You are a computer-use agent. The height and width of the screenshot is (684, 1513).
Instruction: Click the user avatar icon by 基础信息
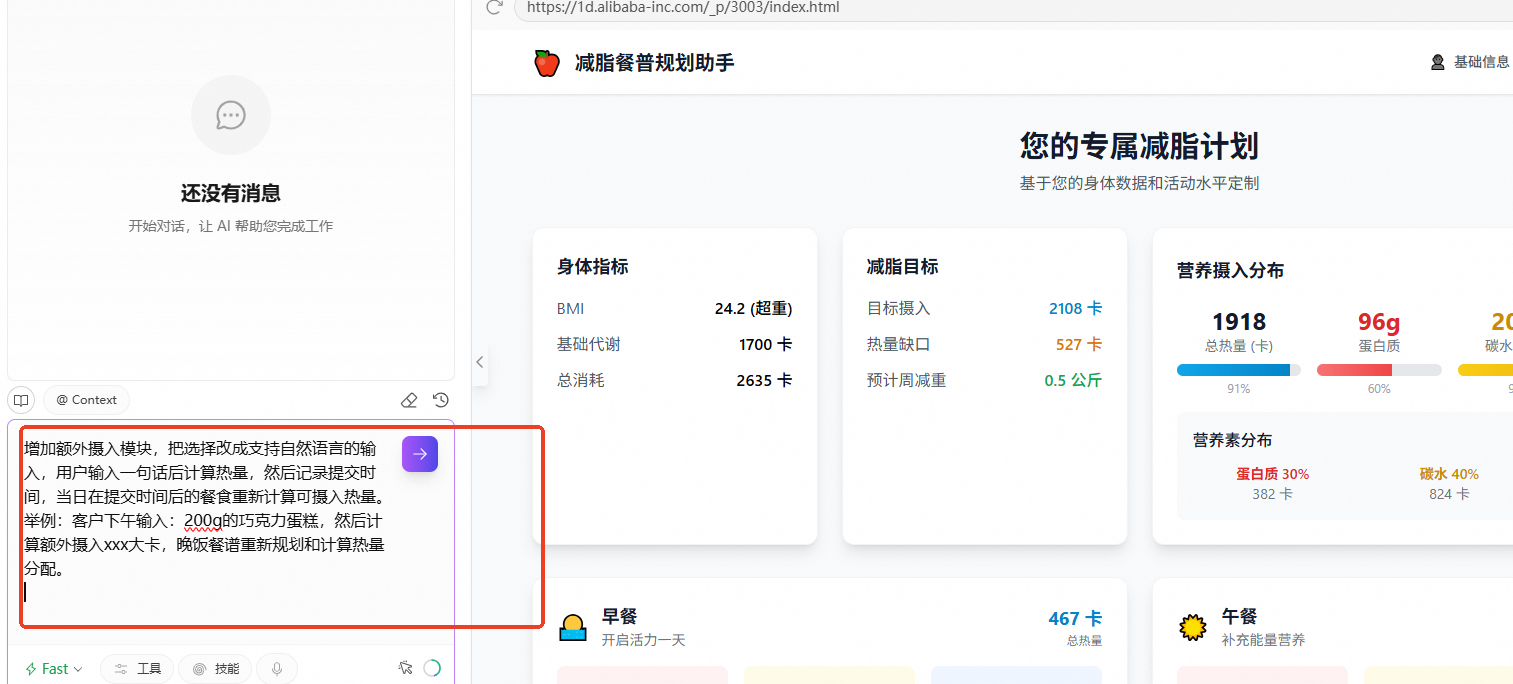pos(1438,62)
